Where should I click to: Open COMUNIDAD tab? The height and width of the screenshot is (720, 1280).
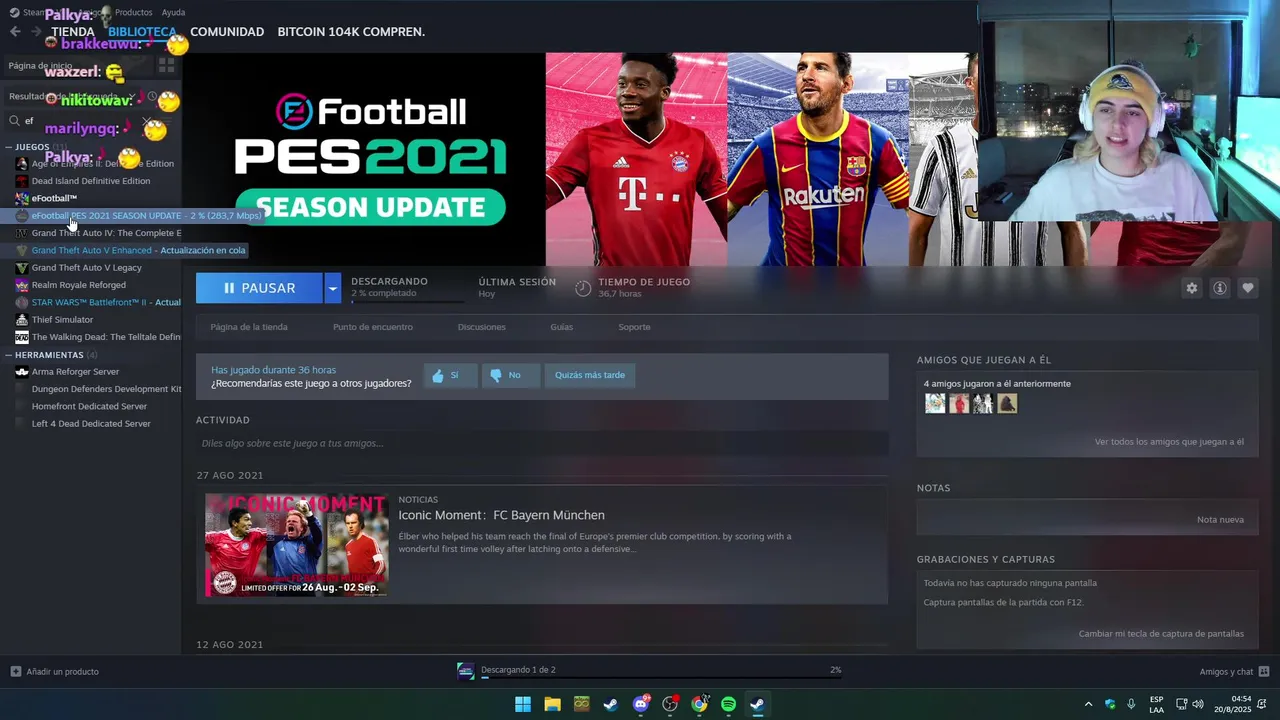click(x=227, y=32)
